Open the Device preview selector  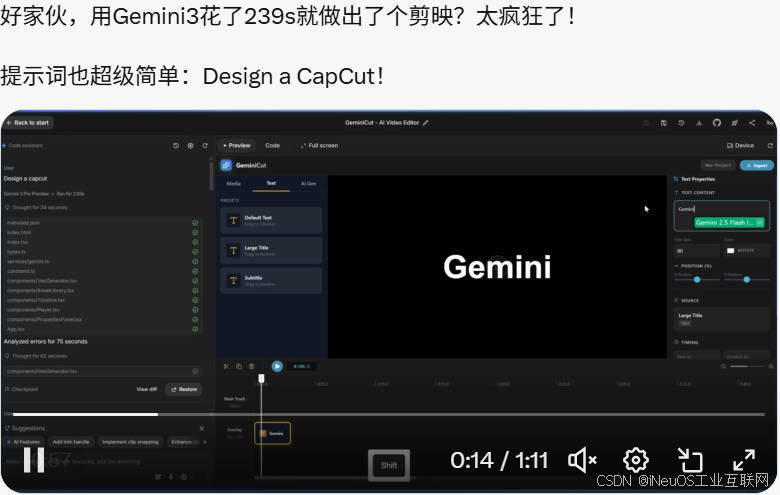(x=740, y=145)
